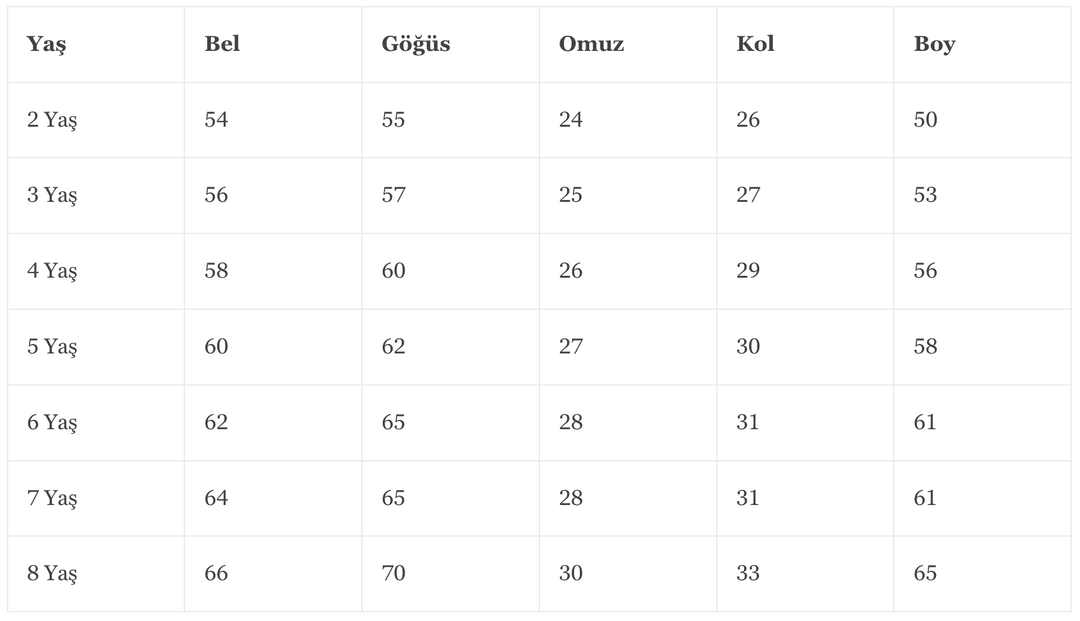Click the 5 Yaş row label
Image resolution: width=1080 pixels, height=621 pixels.
(x=52, y=347)
